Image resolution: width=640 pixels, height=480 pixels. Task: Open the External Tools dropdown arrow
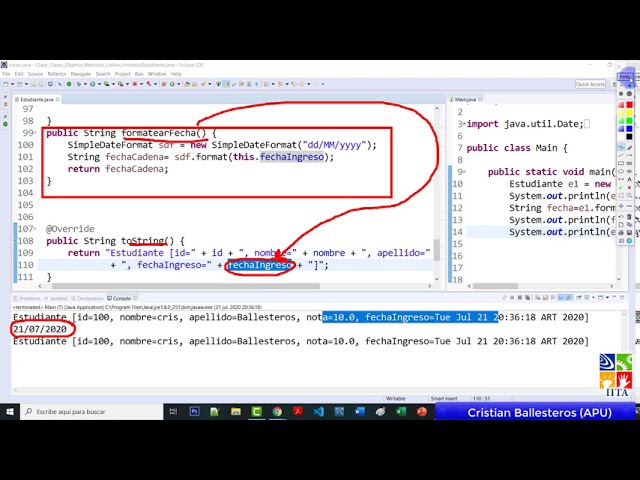click(127, 84)
